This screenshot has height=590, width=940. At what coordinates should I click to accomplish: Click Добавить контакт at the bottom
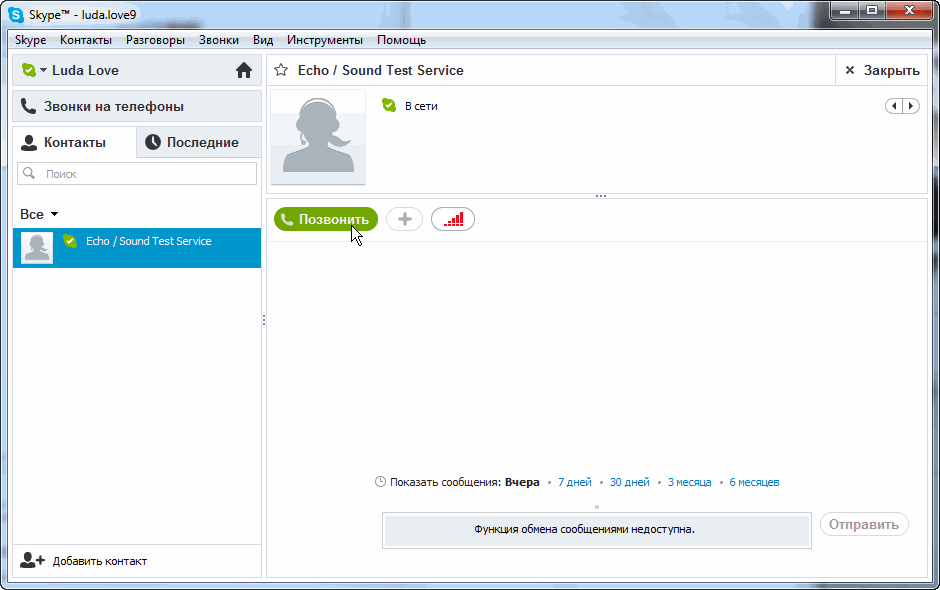point(83,561)
